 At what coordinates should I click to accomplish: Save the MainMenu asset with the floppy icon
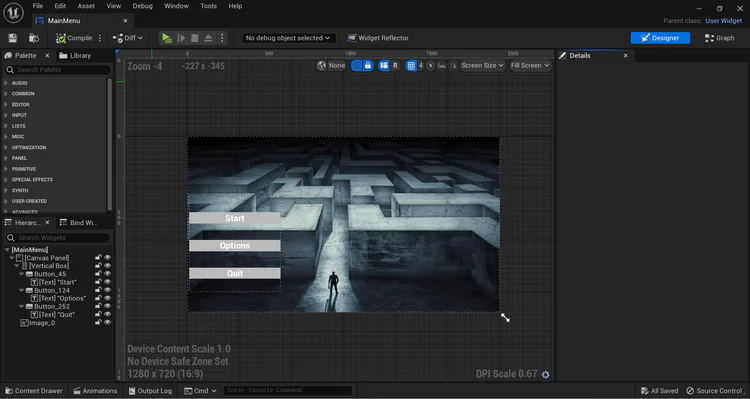[x=13, y=38]
